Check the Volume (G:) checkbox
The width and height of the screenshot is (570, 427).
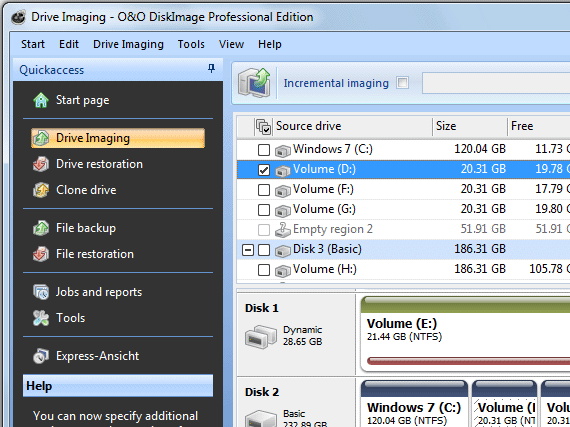(x=264, y=210)
